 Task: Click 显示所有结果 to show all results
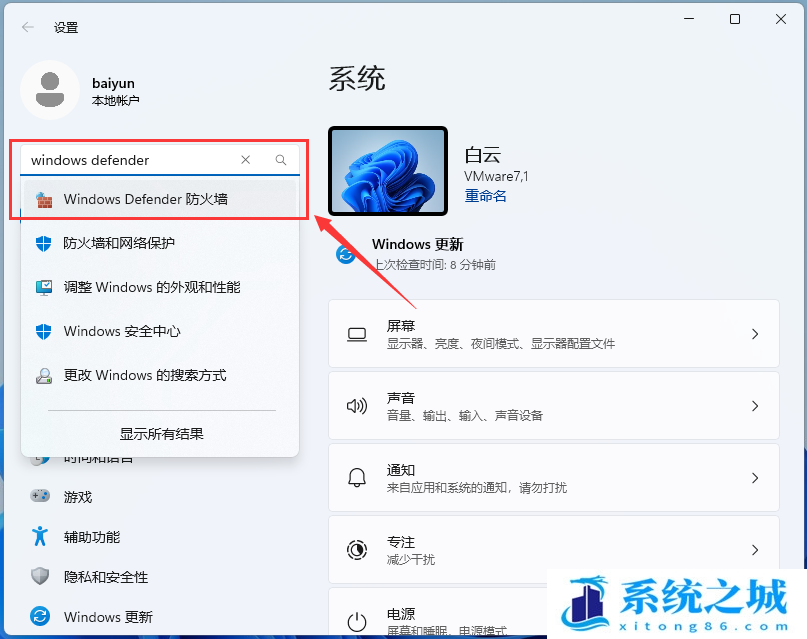(x=162, y=434)
